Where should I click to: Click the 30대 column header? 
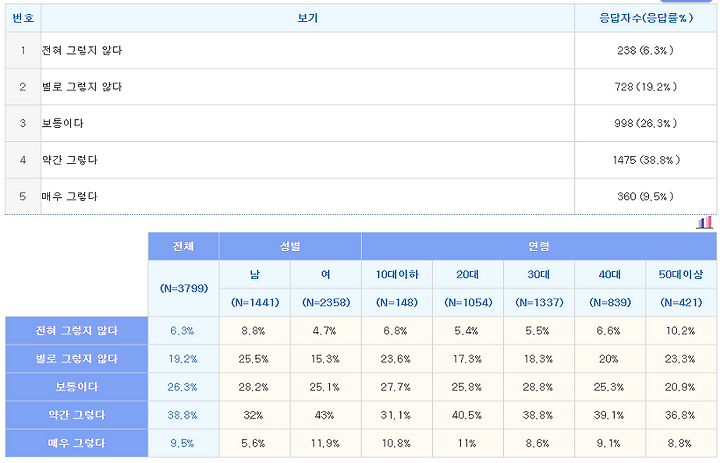[x=539, y=274]
